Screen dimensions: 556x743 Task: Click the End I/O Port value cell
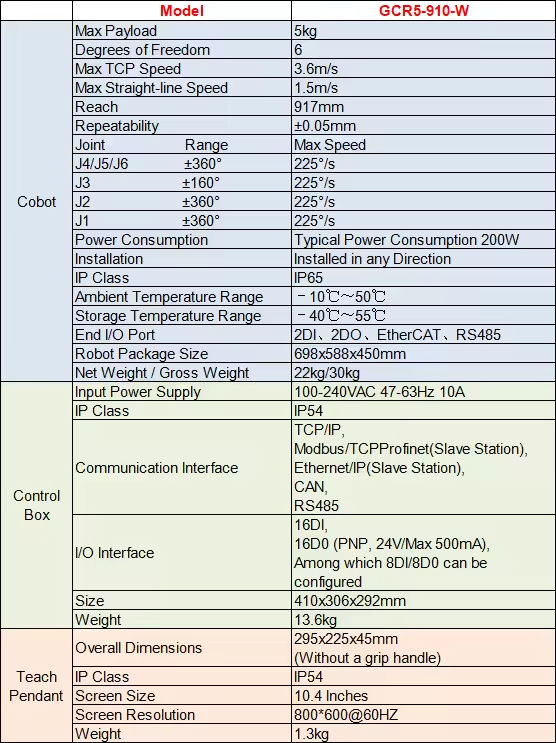(423, 335)
